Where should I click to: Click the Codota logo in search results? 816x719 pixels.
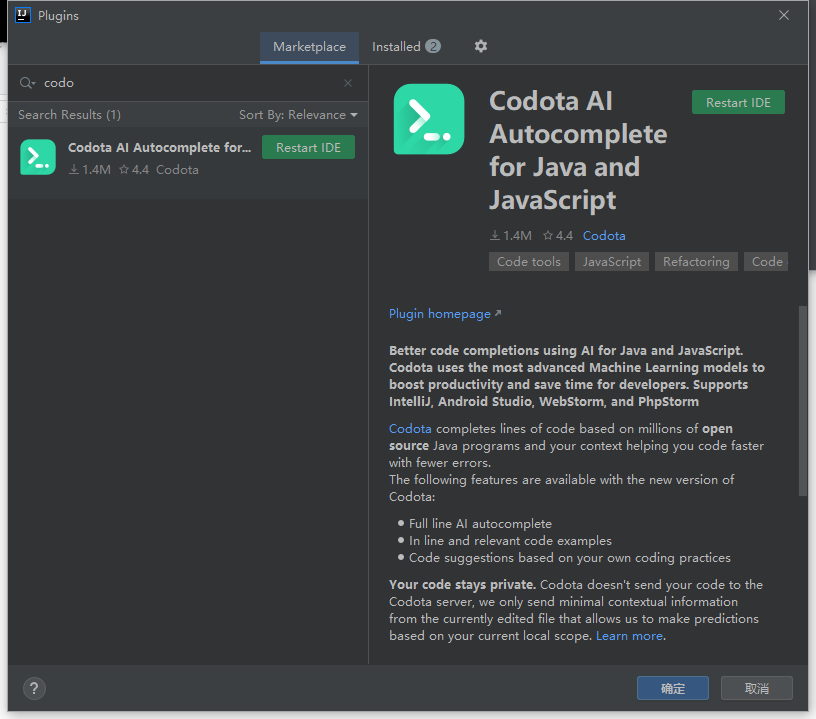[37, 157]
